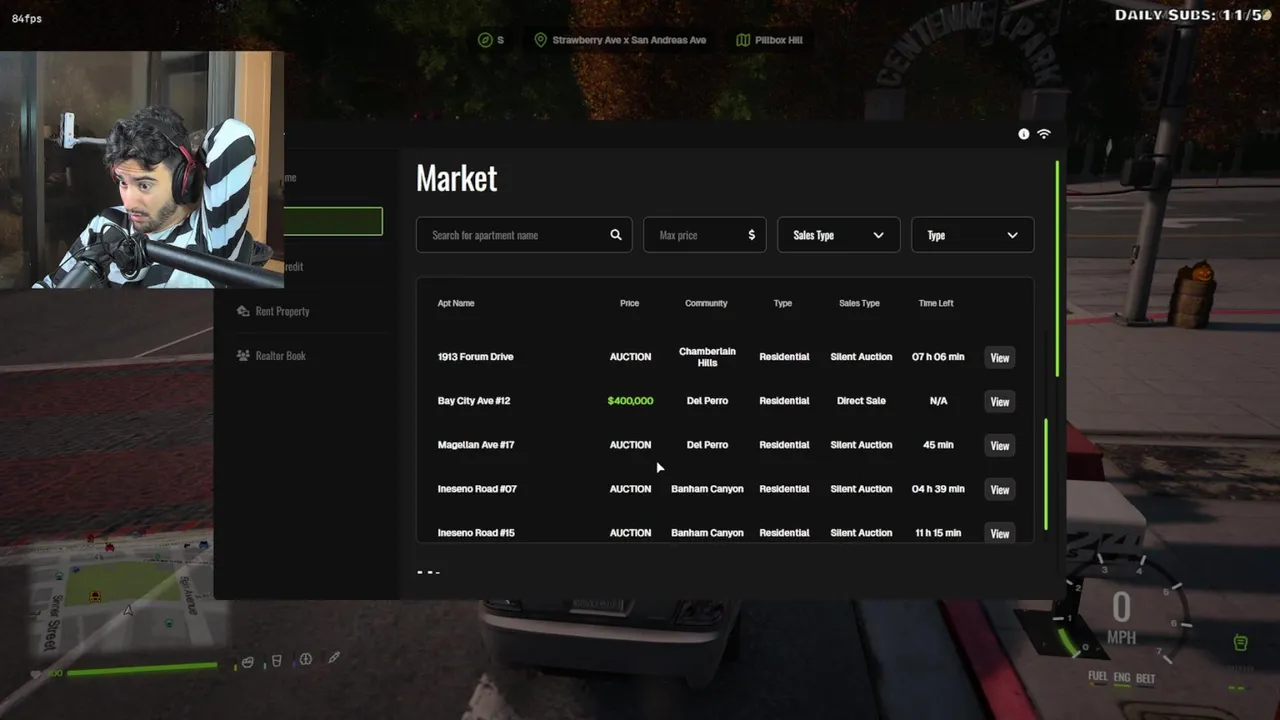Image resolution: width=1280 pixels, height=720 pixels.
Task: Click the Pillbox Hill map icon
Action: (x=743, y=40)
